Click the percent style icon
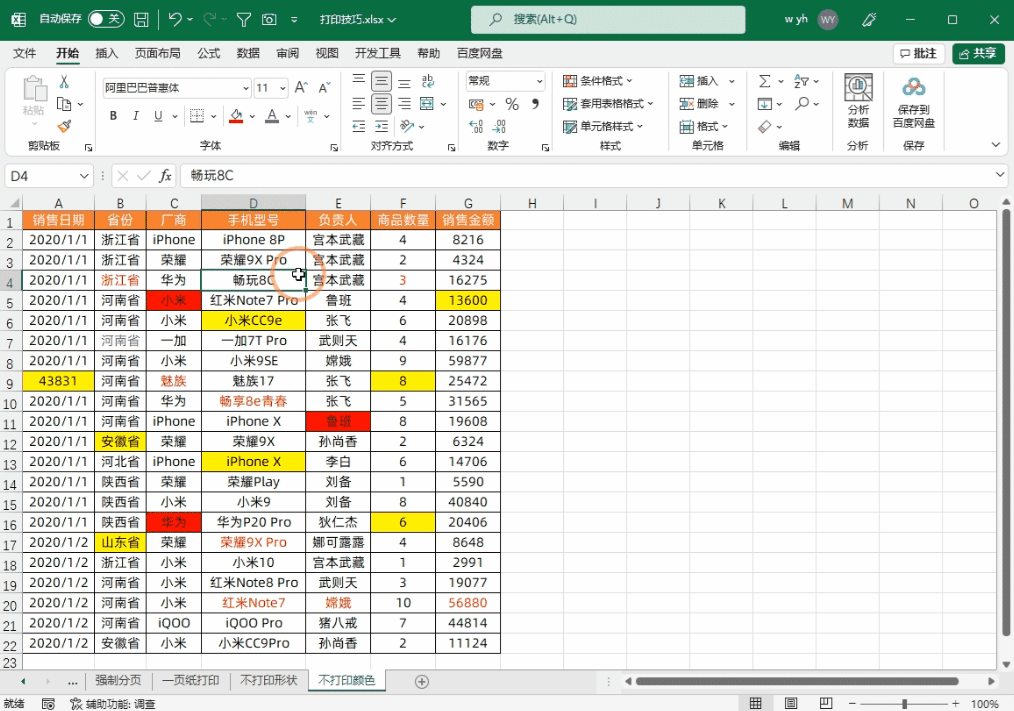The width and height of the screenshot is (1014, 711). click(512, 104)
